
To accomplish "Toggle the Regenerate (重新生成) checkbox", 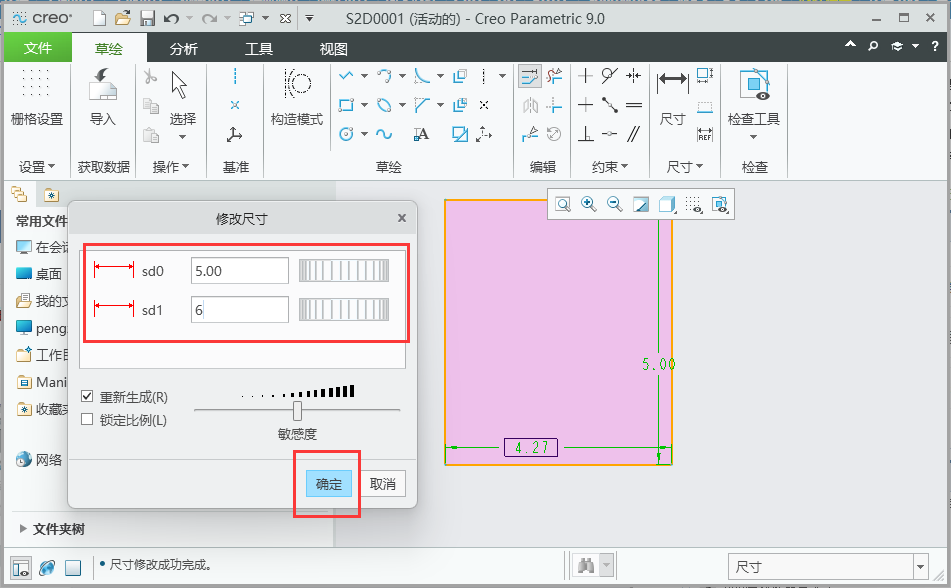I will pyautogui.click(x=87, y=397).
